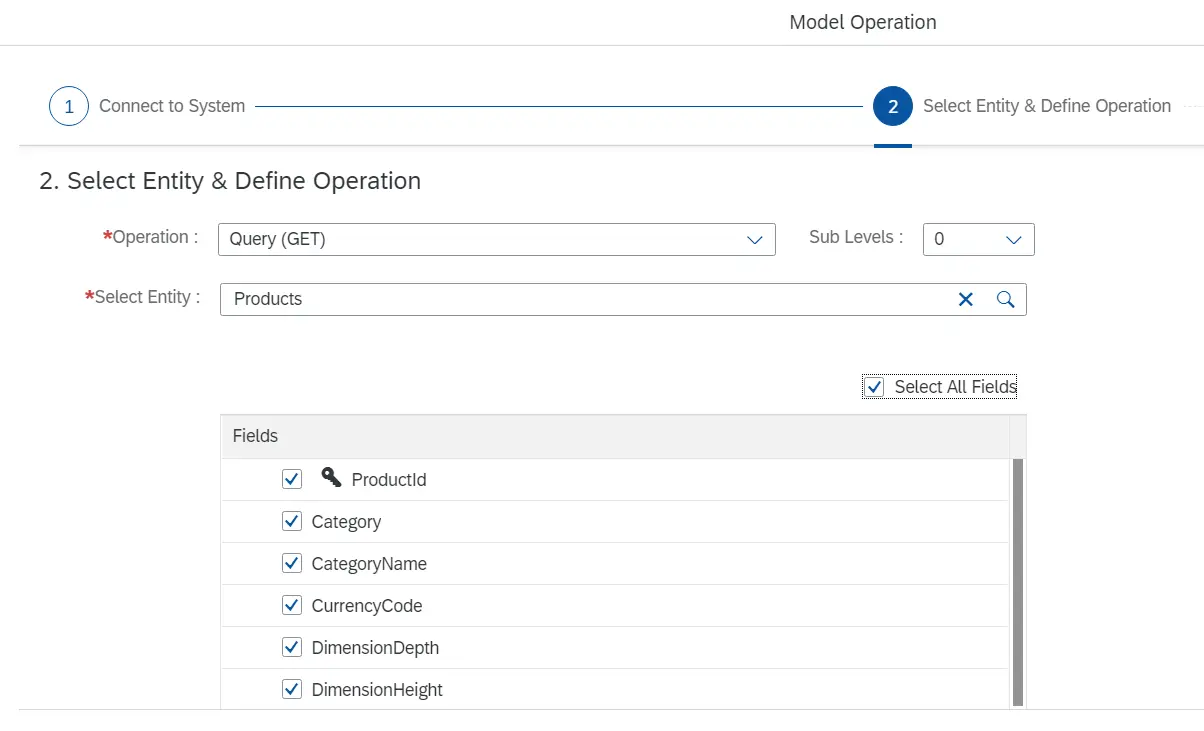1204x731 pixels.
Task: Click the step 1 circle icon
Action: pos(69,106)
